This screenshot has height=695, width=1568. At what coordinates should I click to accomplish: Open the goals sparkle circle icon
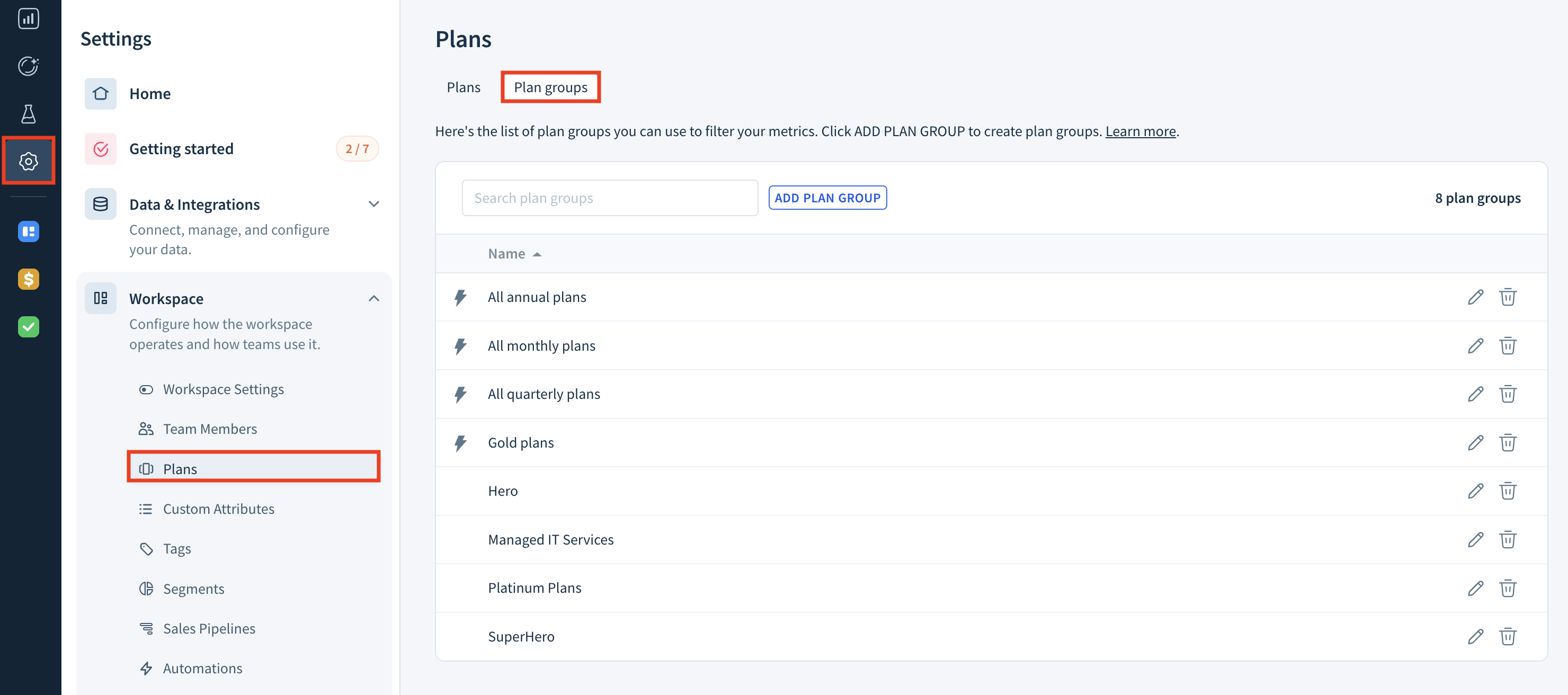pyautogui.click(x=28, y=66)
